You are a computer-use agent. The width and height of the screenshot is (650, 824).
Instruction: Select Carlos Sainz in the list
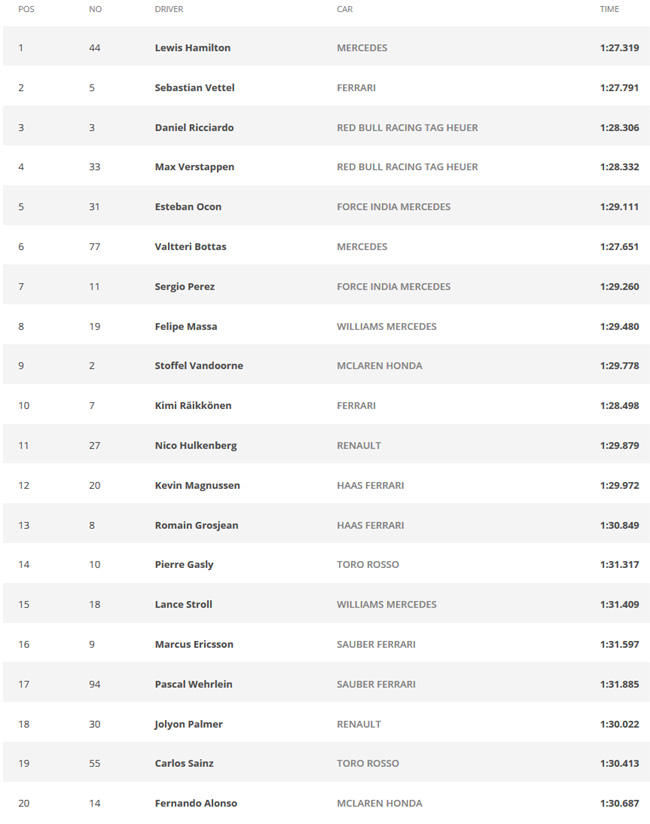pyautogui.click(x=184, y=764)
